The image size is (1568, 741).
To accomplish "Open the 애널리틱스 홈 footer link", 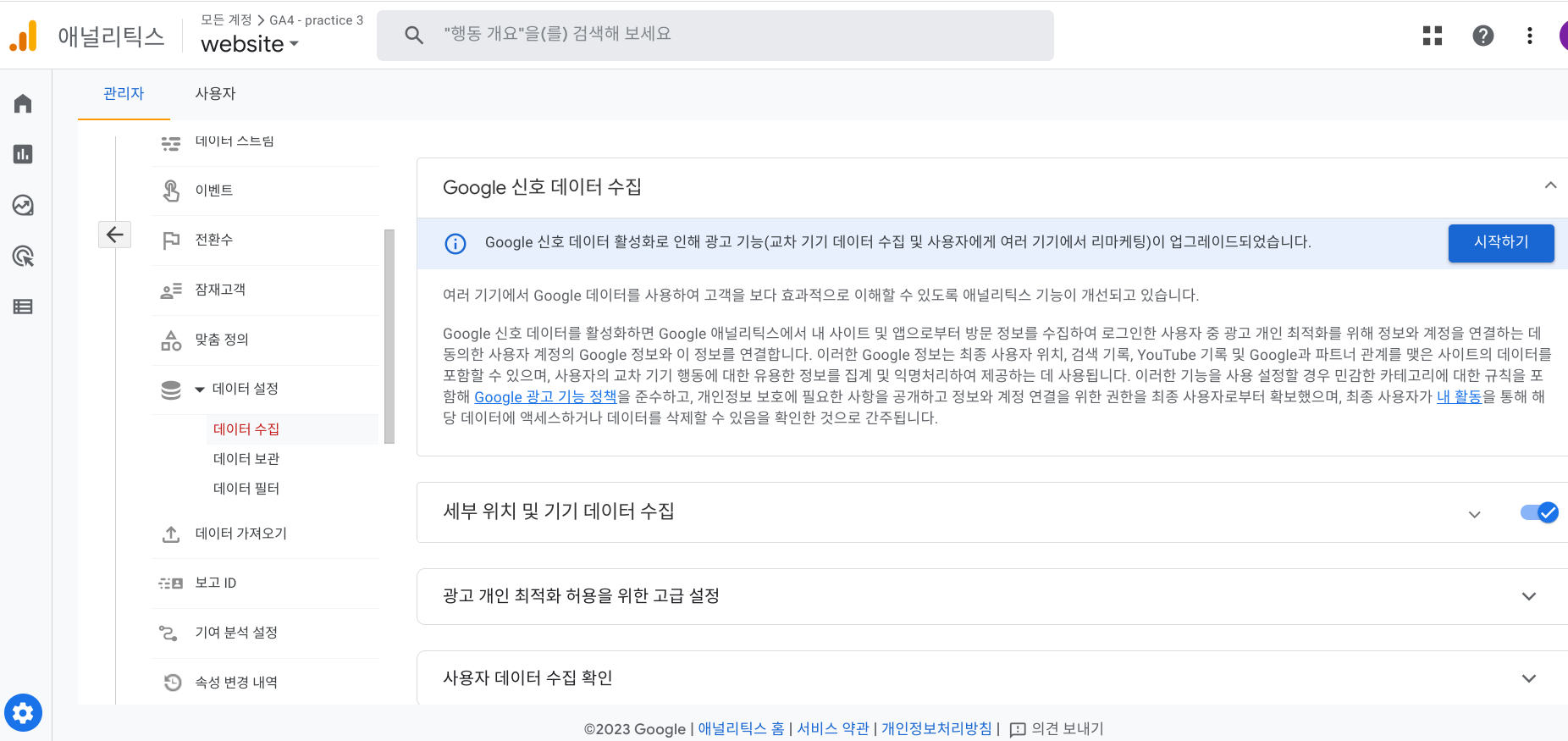I will pos(741,729).
